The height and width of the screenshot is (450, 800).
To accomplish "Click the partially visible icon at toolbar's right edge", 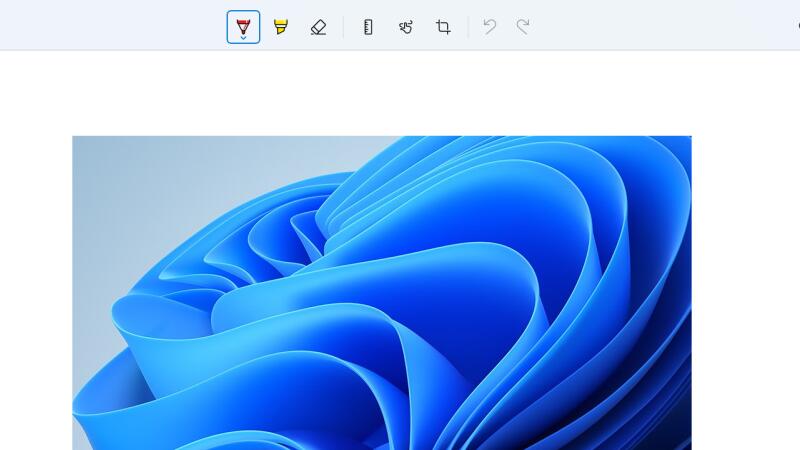I will coord(796,25).
